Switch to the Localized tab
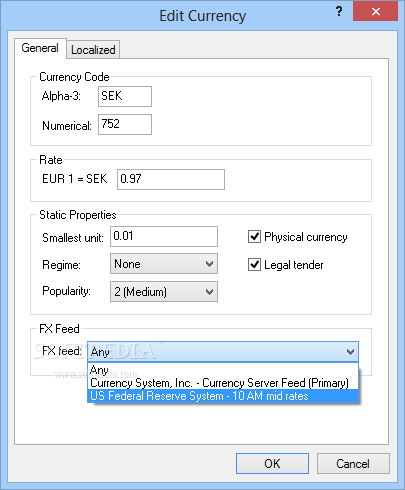405x490 pixels. [x=93, y=50]
